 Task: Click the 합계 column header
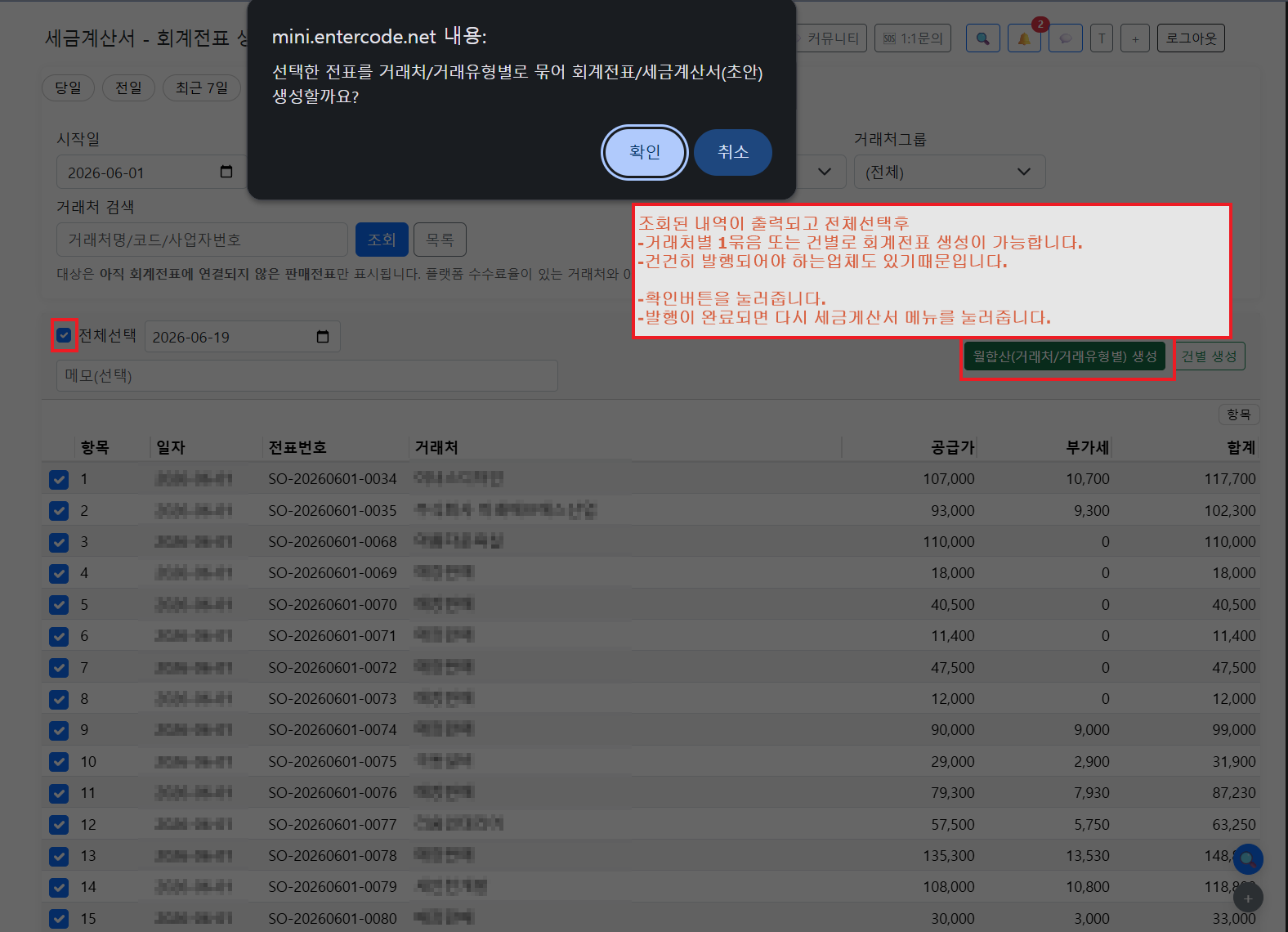pos(1241,447)
